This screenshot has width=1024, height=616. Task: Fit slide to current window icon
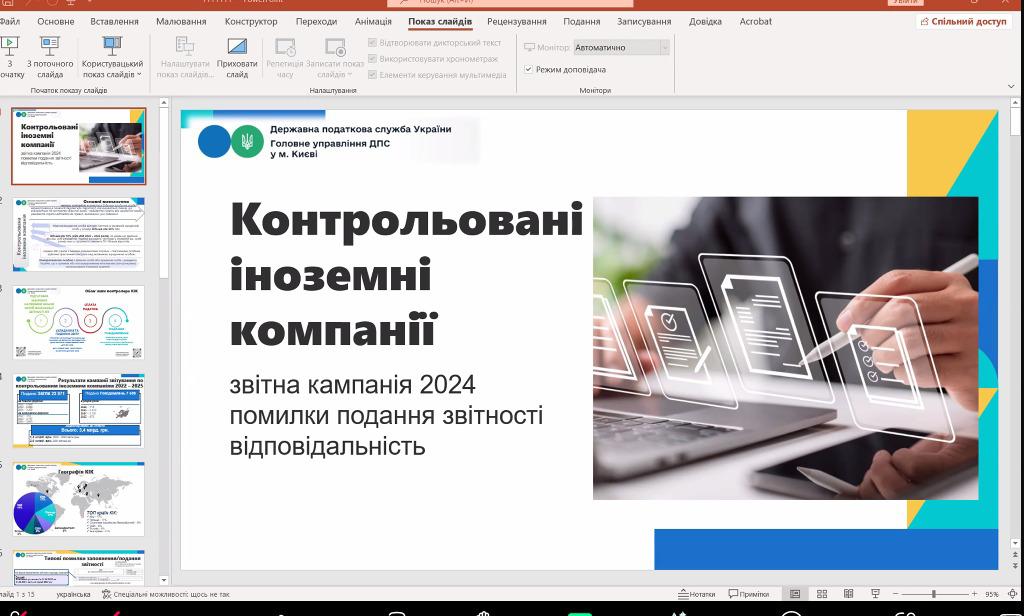(1013, 594)
